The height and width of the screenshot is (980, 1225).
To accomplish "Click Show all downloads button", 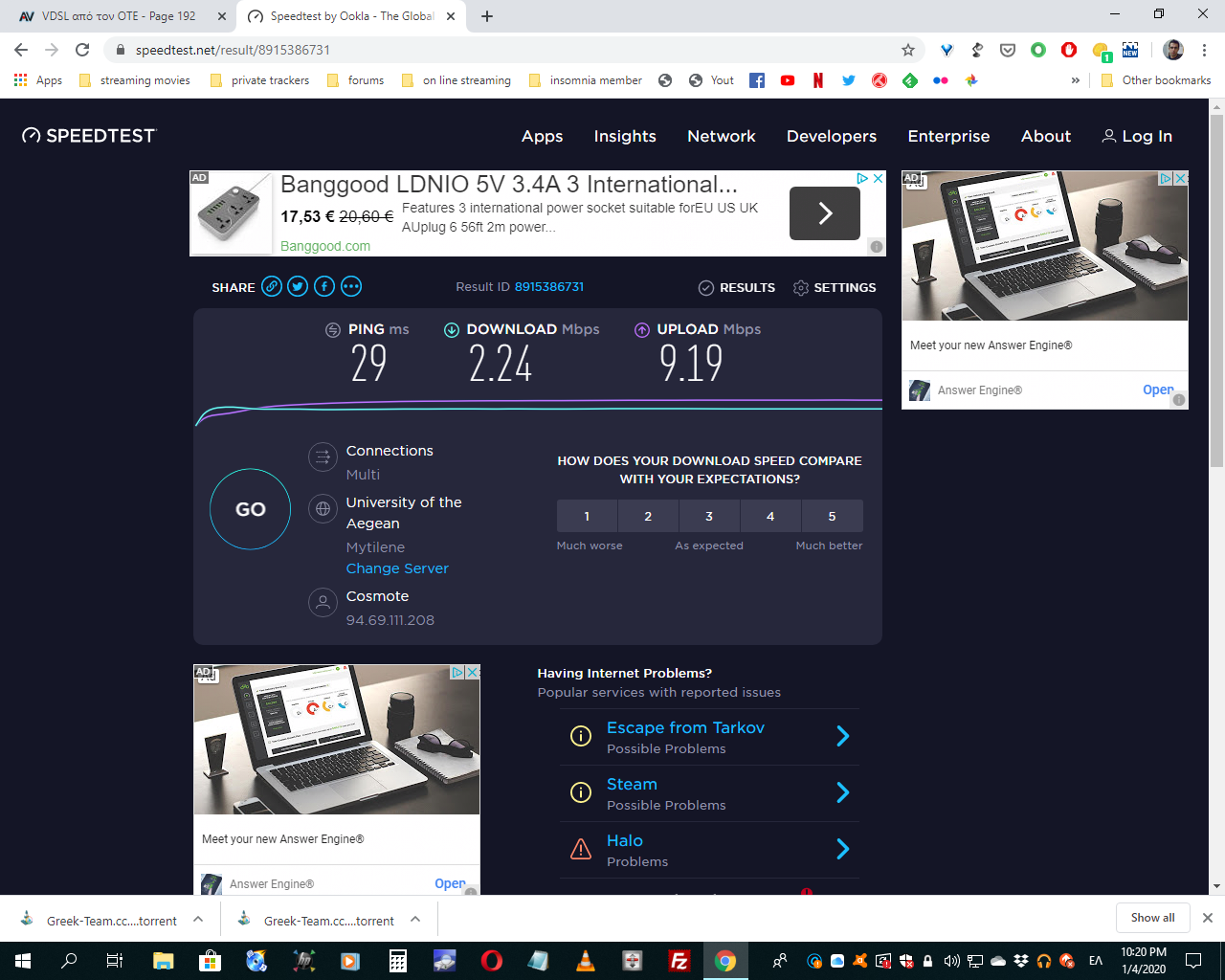I will pyautogui.click(x=1152, y=918).
